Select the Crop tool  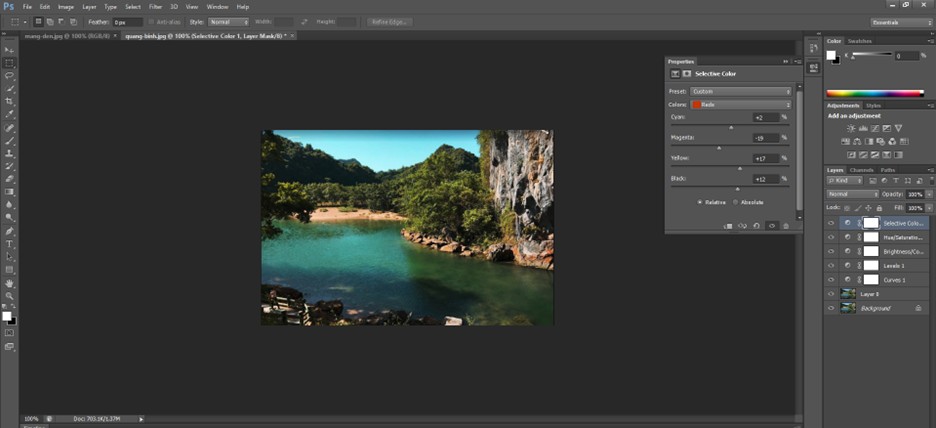pos(10,101)
